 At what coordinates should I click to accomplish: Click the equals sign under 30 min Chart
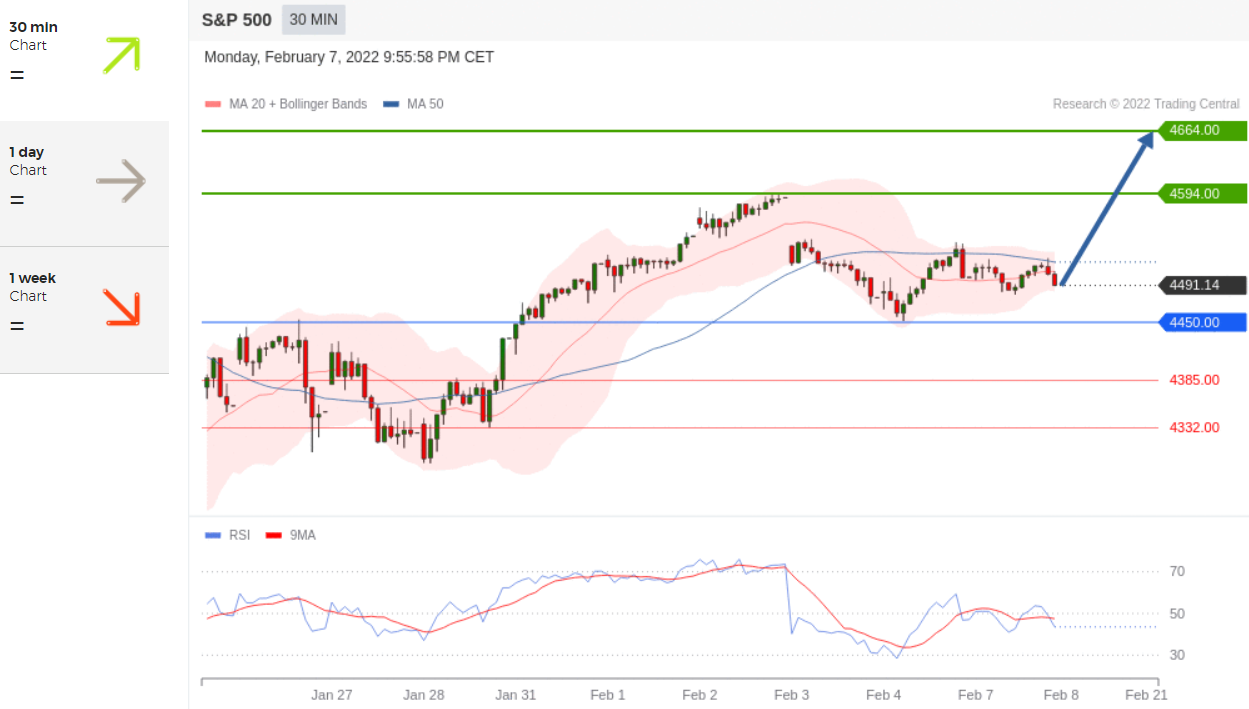tap(17, 75)
